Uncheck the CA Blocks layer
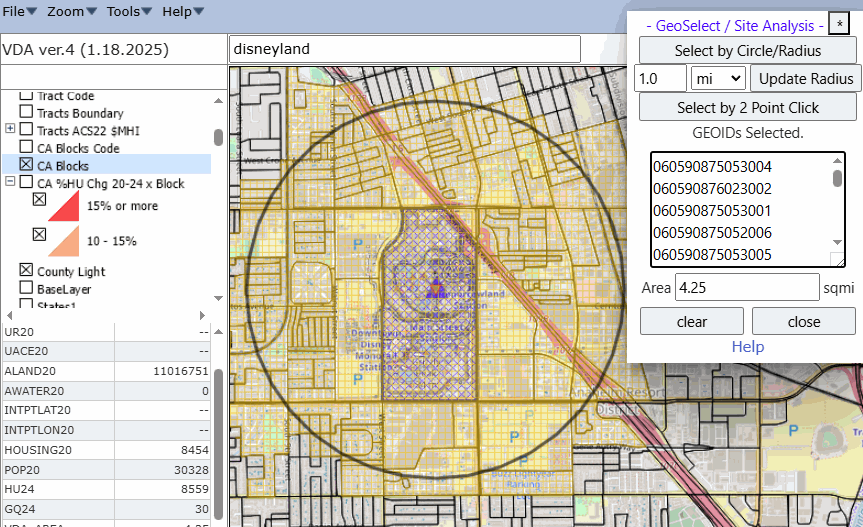This screenshot has height=527, width=863. pos(27,166)
